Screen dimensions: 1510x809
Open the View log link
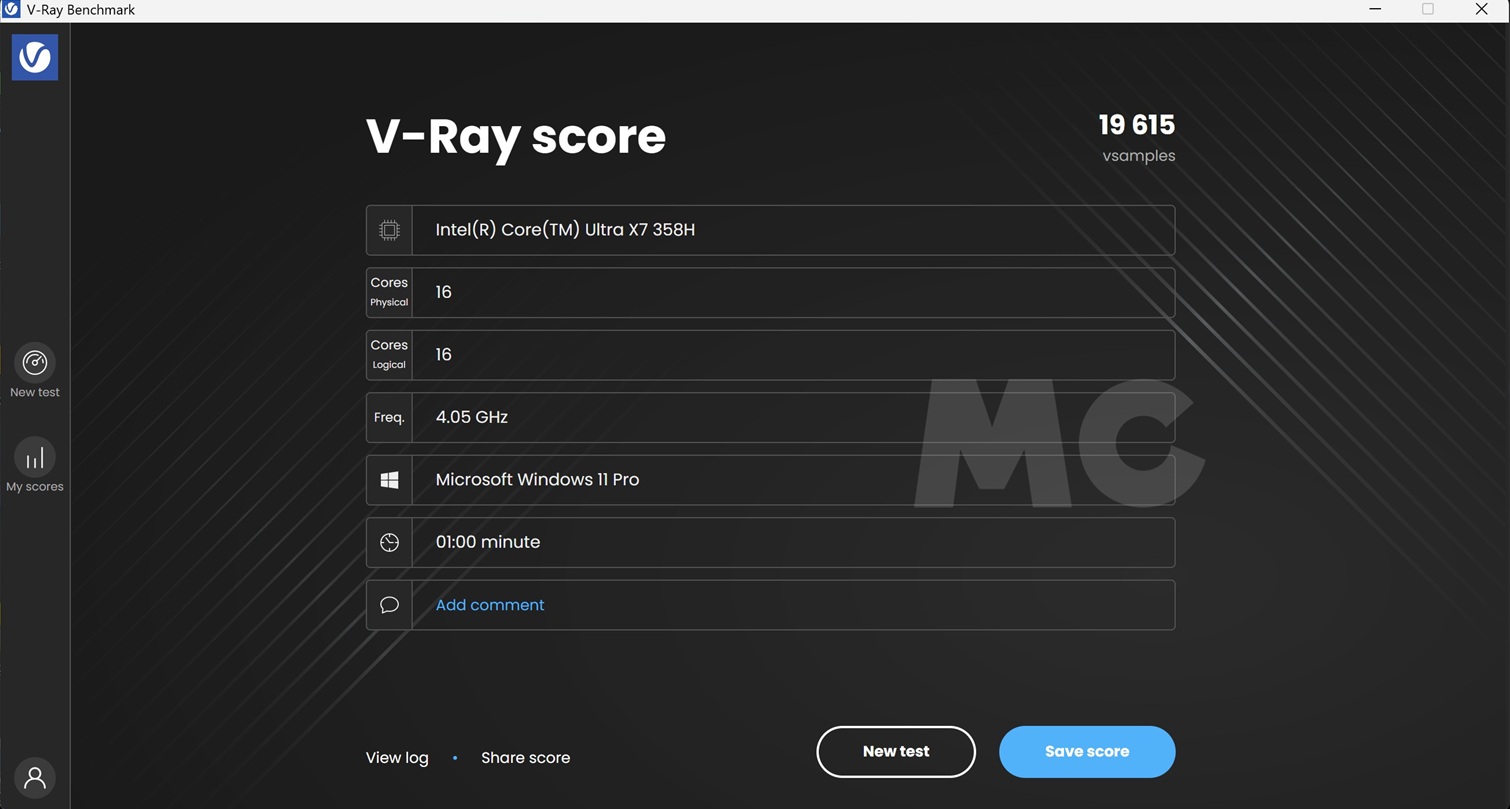tap(397, 758)
